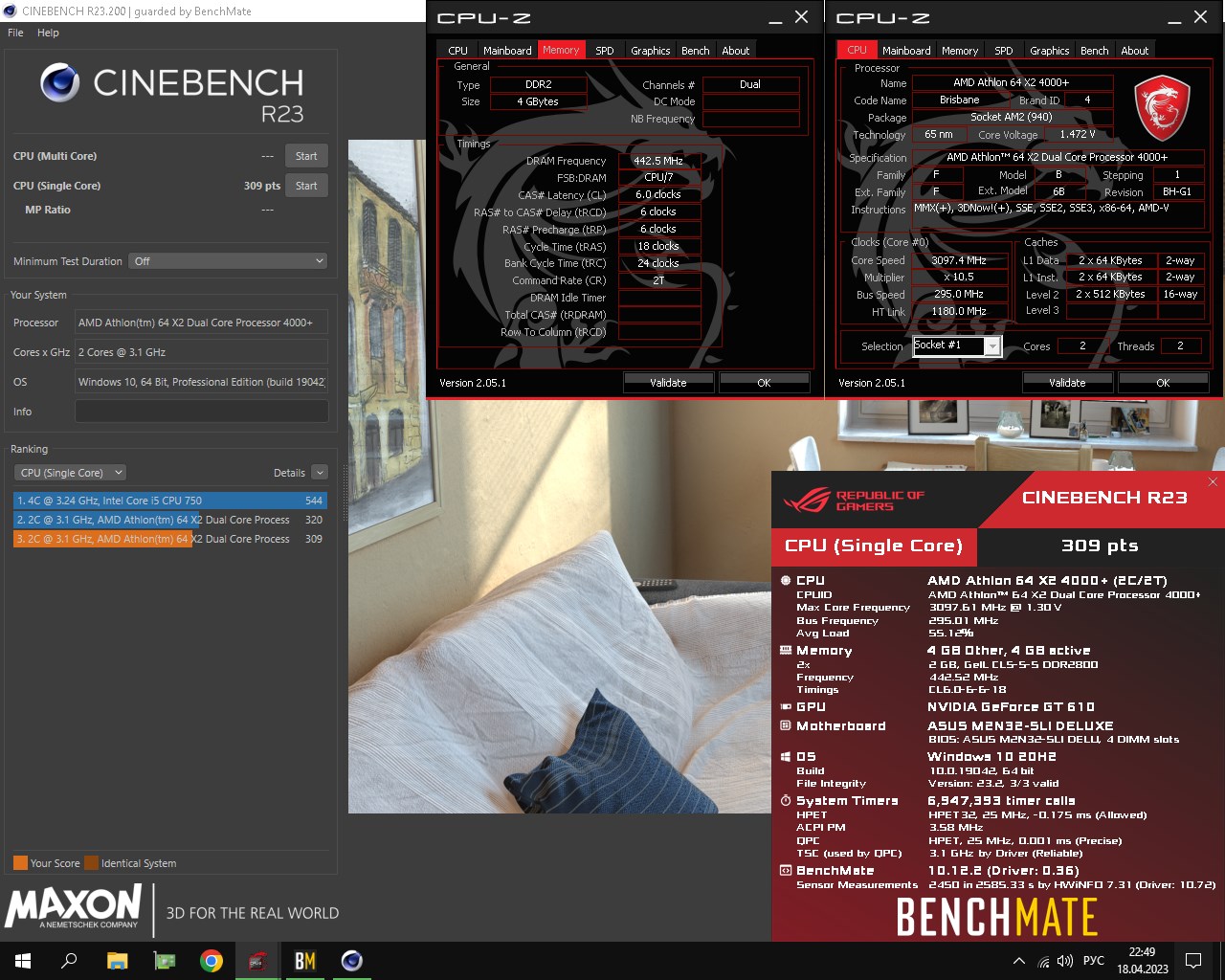The width and height of the screenshot is (1225, 980).
Task: Open the Windows Start menu
Action: pos(23,961)
